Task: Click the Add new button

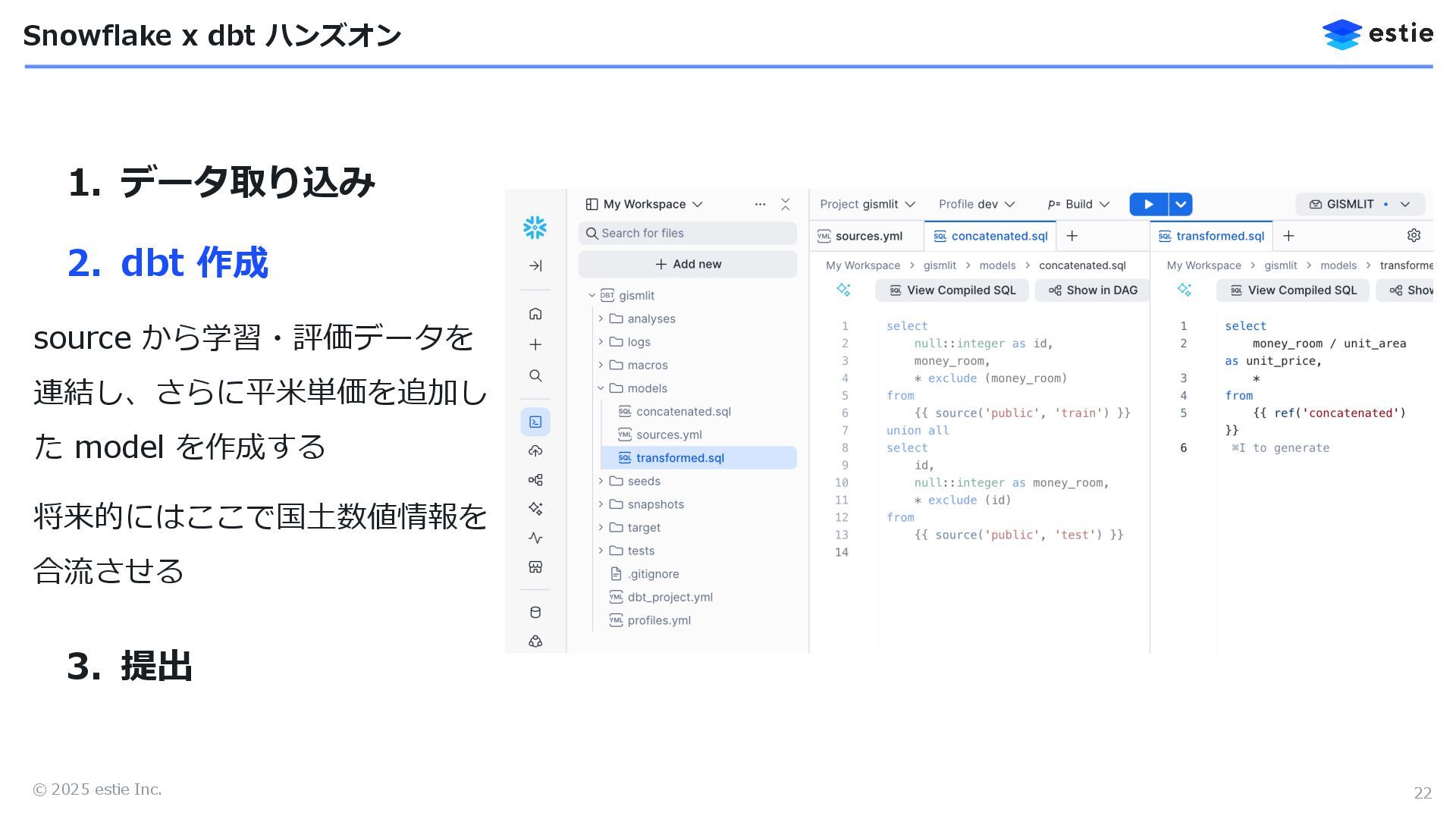Action: 688,265
